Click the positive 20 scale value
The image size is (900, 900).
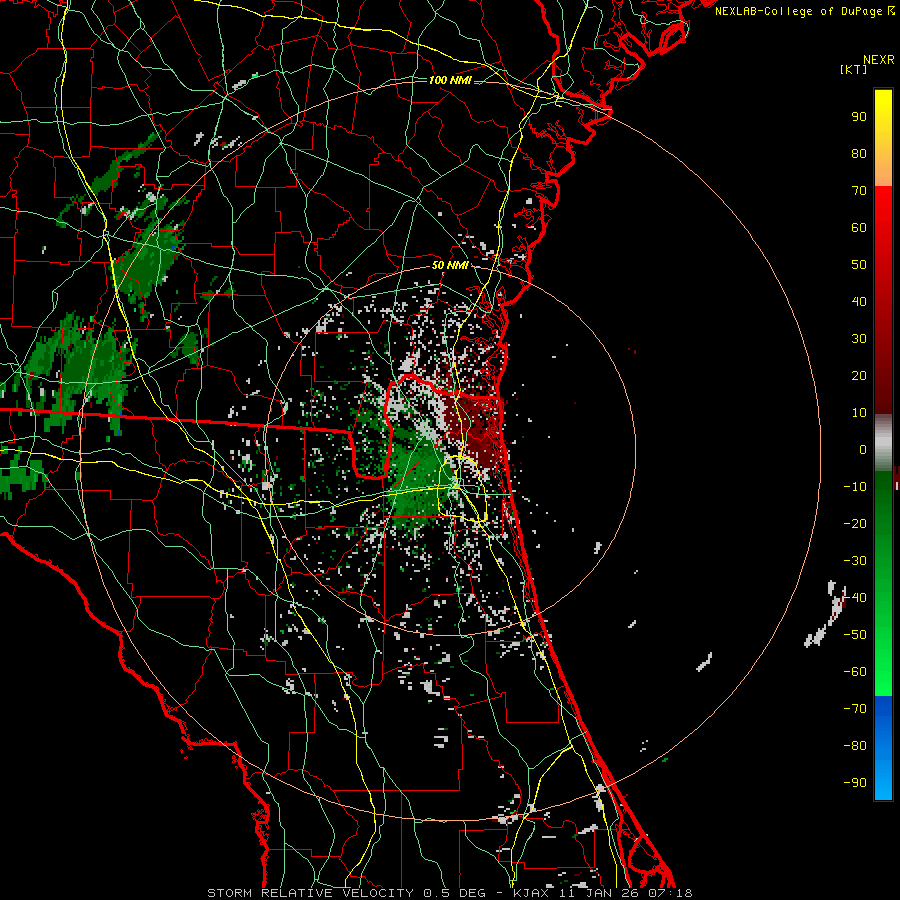pos(859,375)
